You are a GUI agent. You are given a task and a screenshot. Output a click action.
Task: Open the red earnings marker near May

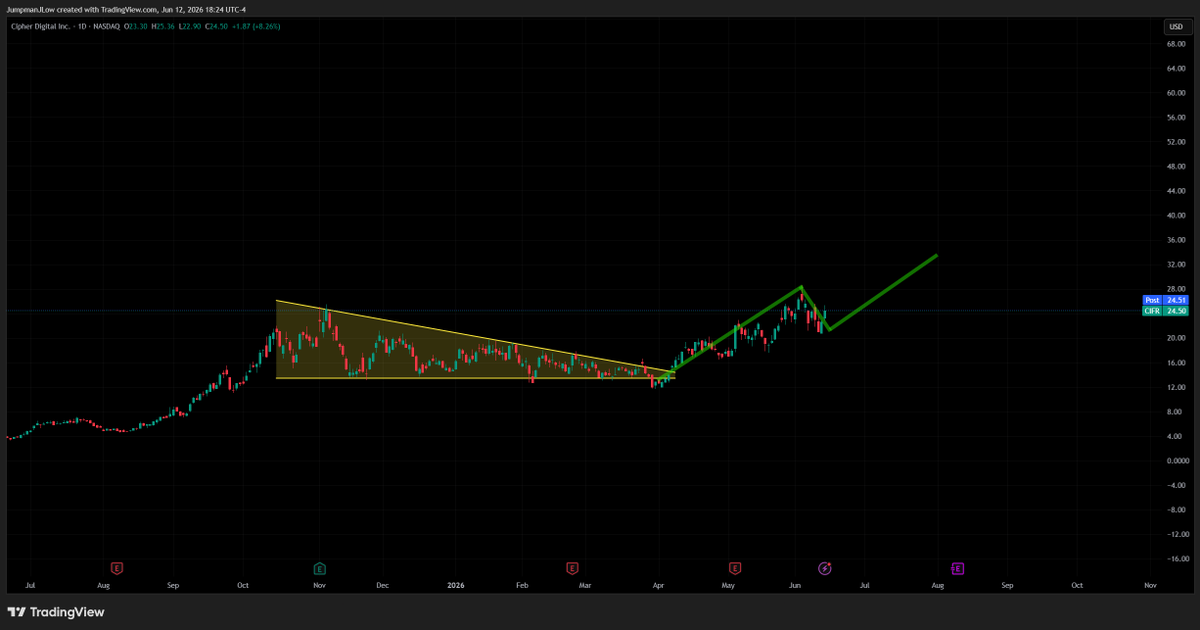[x=735, y=568]
